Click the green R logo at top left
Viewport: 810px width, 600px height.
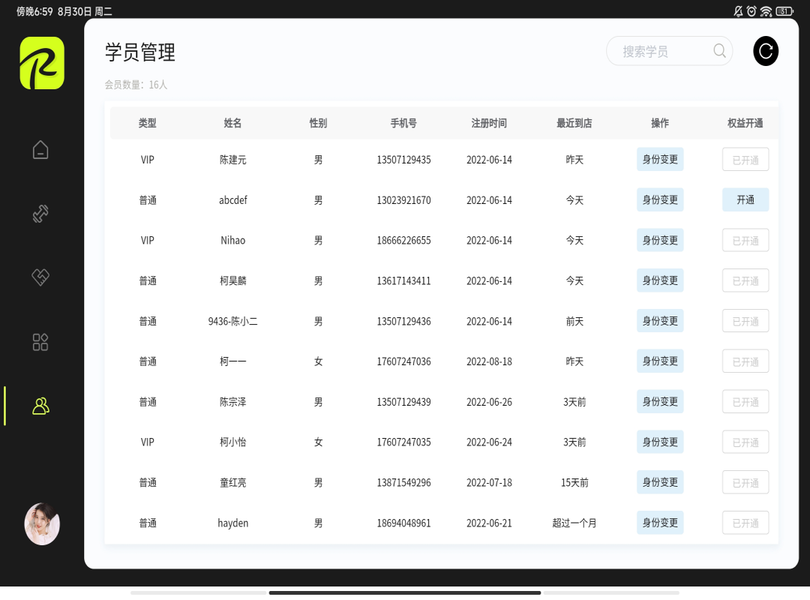pyautogui.click(x=40, y=64)
